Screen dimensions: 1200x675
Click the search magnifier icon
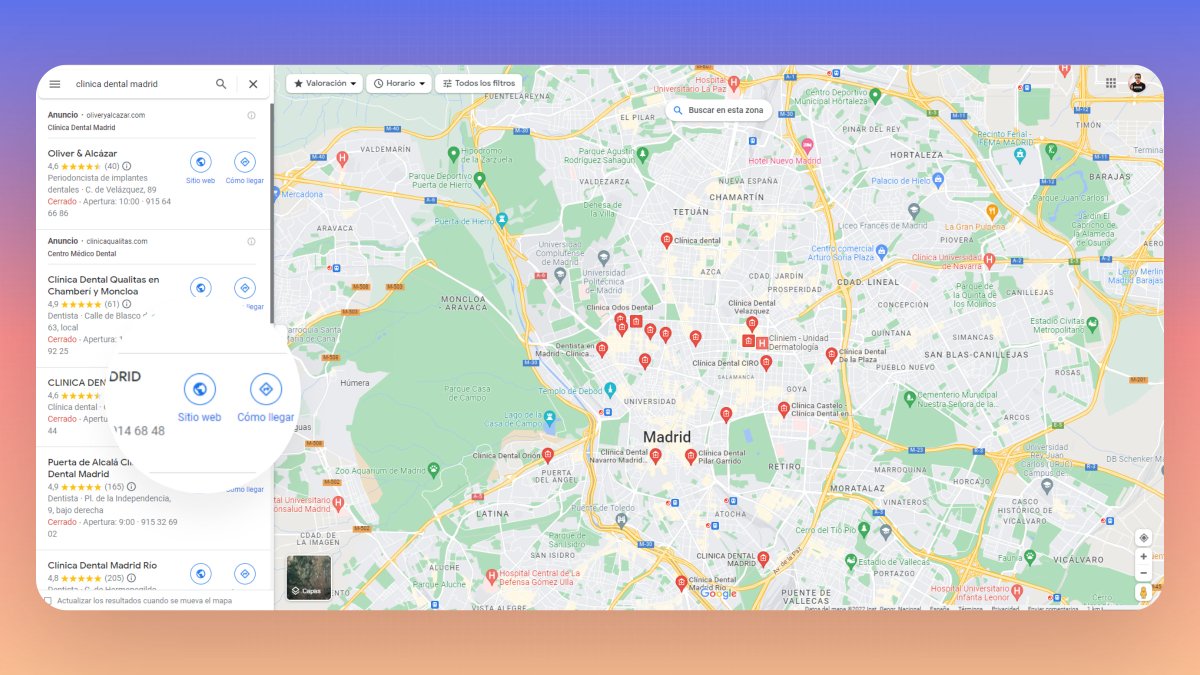point(221,84)
